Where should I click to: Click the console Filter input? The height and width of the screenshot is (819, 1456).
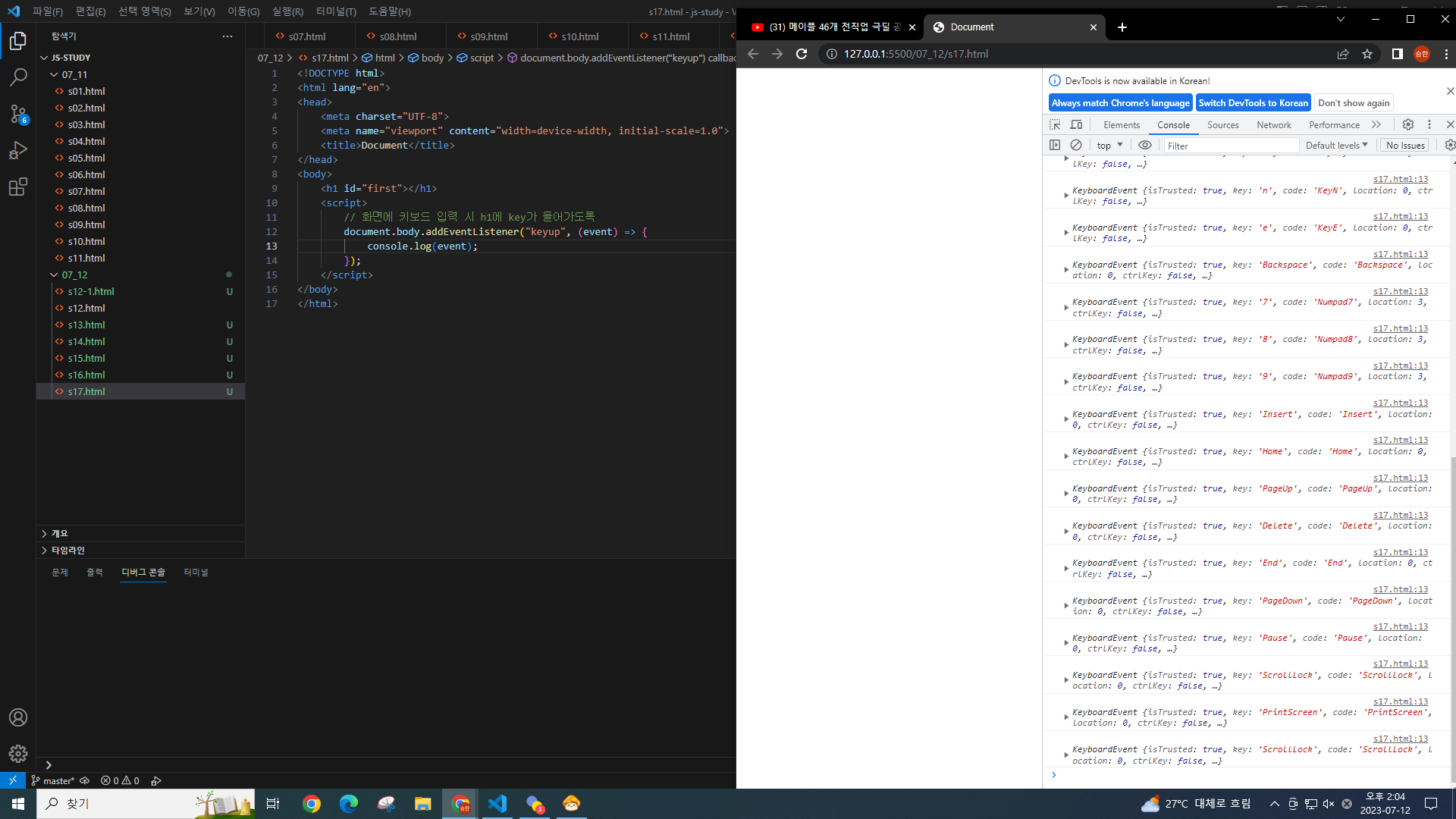click(x=1231, y=145)
